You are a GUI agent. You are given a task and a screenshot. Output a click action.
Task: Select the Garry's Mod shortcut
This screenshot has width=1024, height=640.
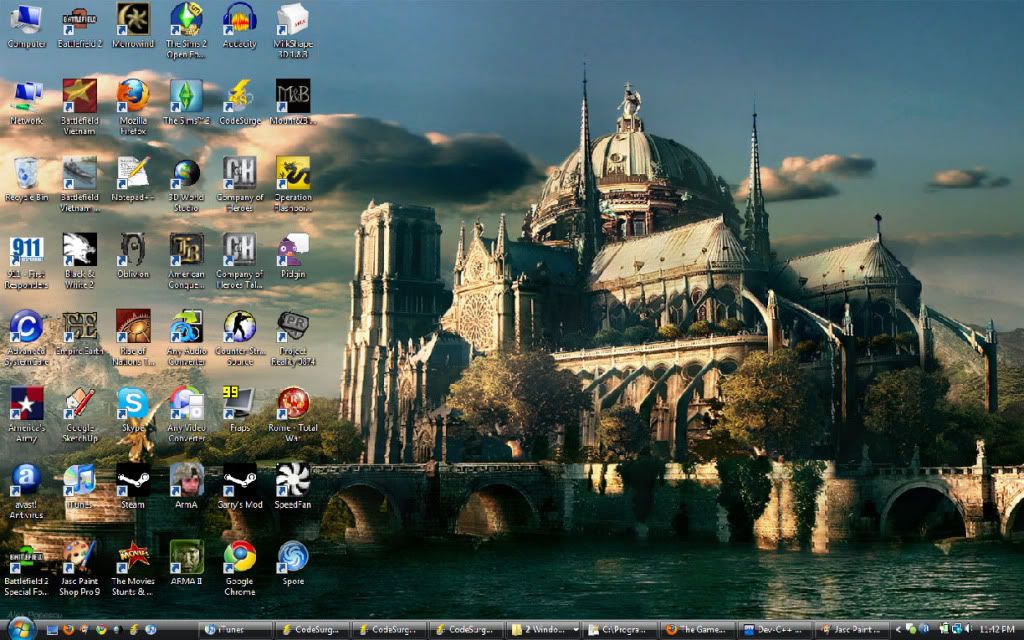pyautogui.click(x=240, y=487)
